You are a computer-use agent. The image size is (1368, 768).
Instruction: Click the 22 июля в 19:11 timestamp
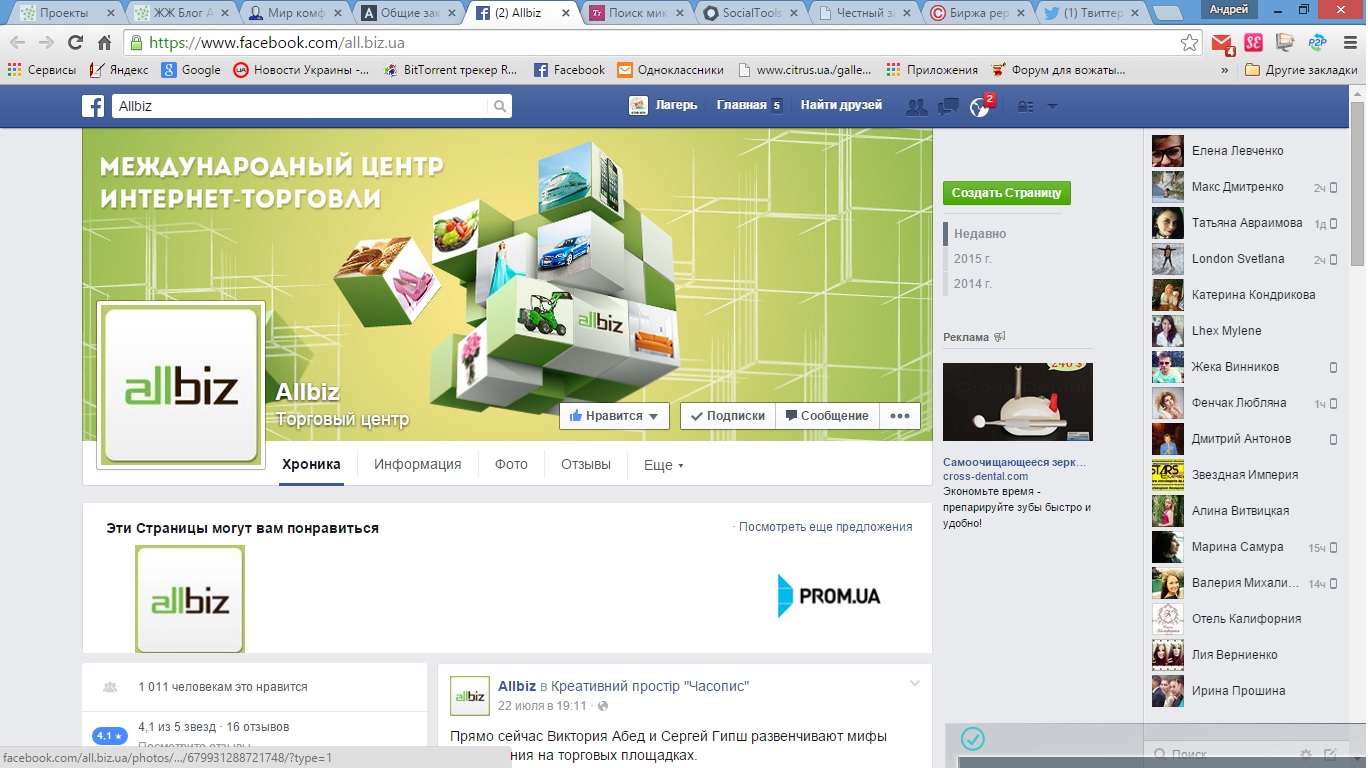point(543,706)
